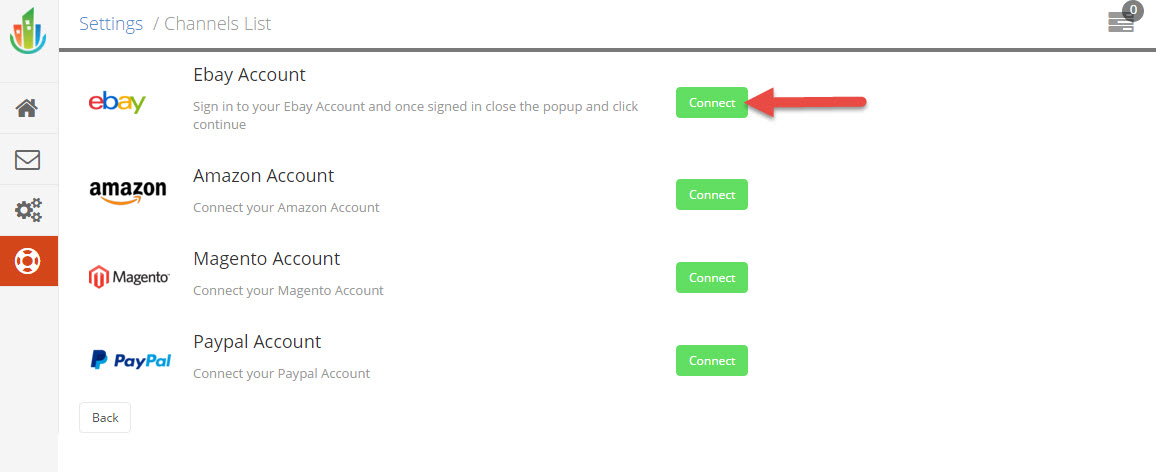Connect the Ebay Account

click(x=712, y=103)
